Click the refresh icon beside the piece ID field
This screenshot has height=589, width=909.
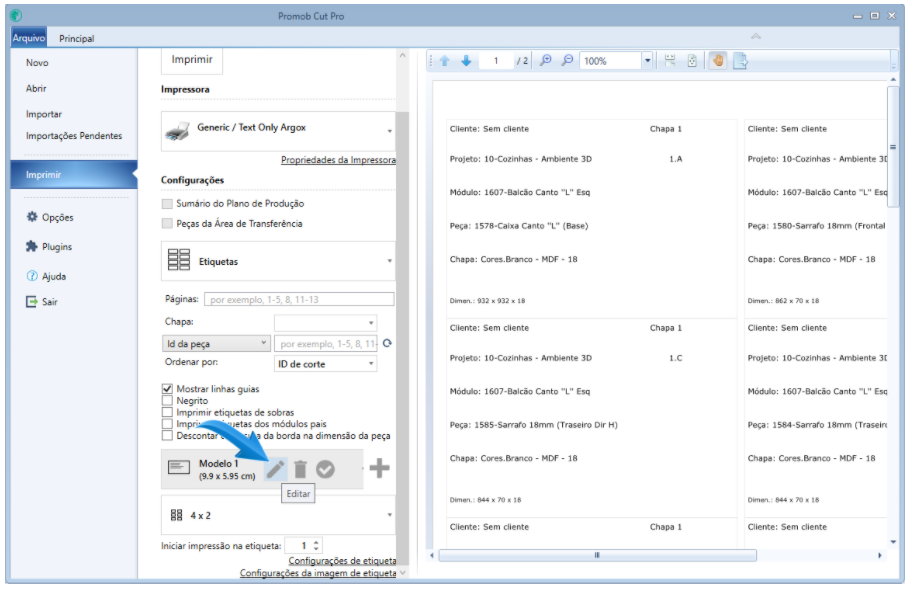tap(387, 343)
